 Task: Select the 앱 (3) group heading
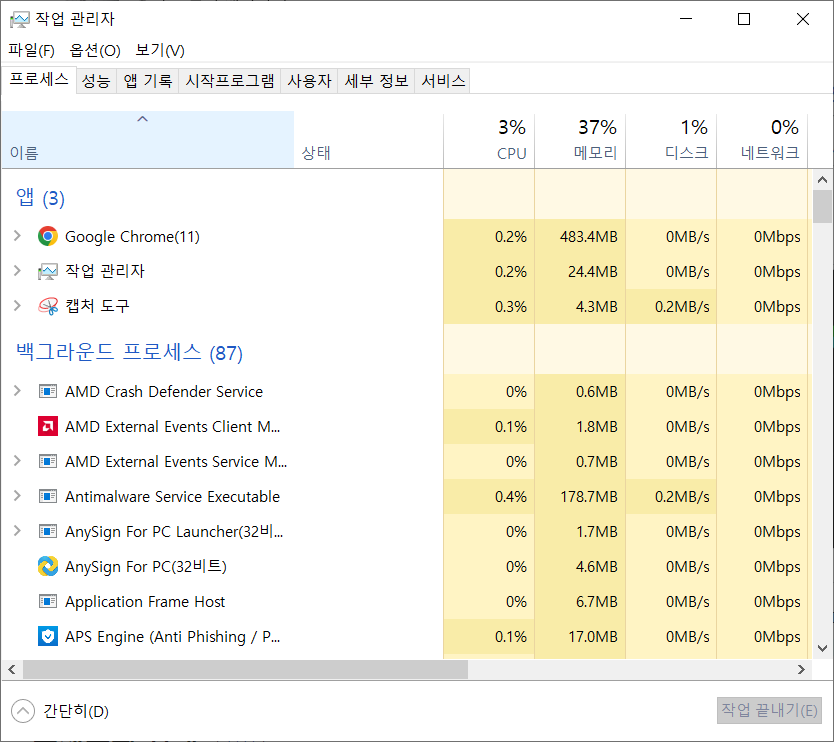tap(40, 198)
